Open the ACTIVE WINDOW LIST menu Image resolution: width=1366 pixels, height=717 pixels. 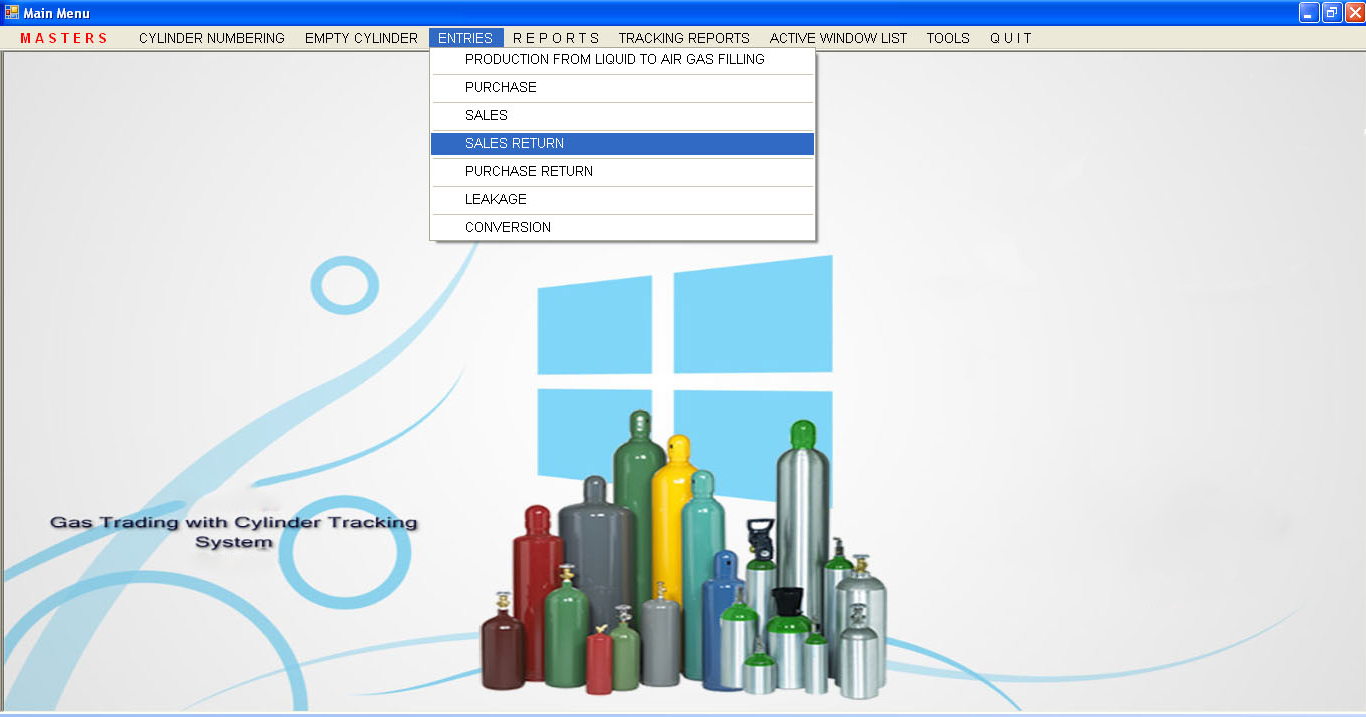coord(838,38)
